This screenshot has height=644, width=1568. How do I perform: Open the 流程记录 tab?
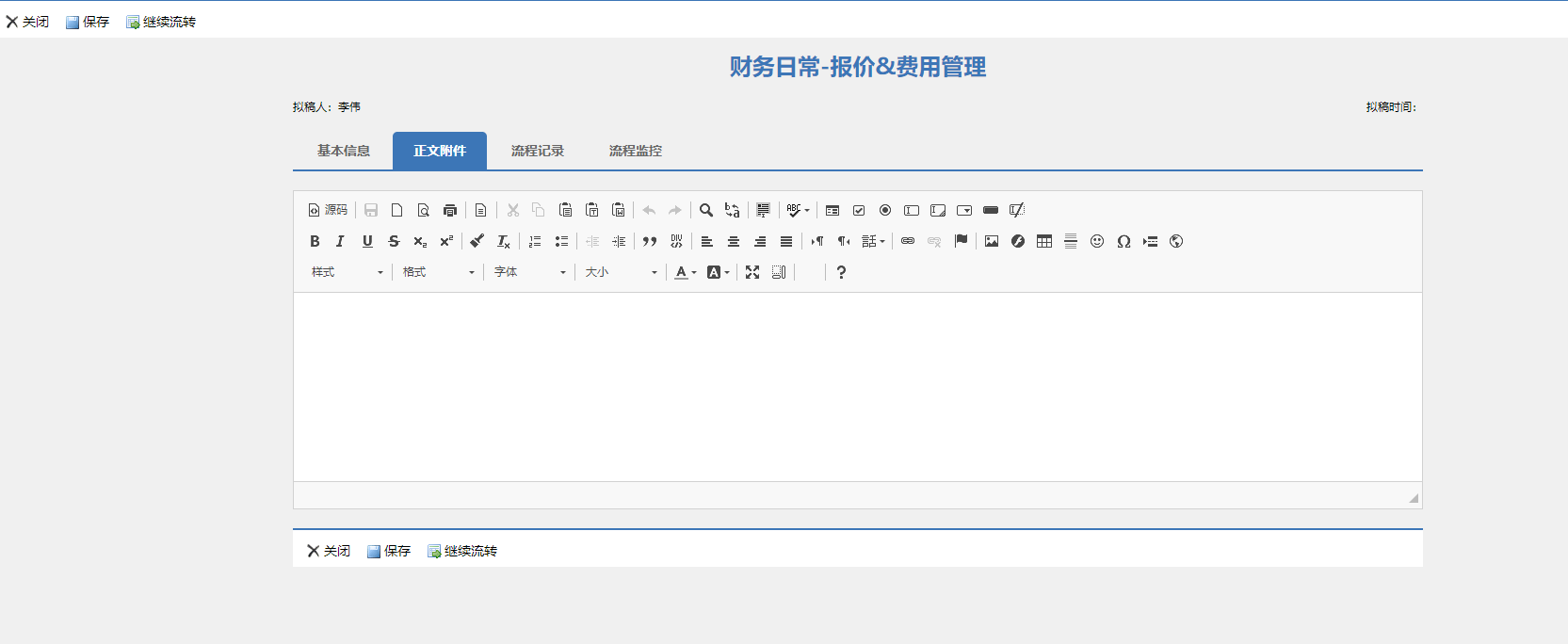coord(538,151)
